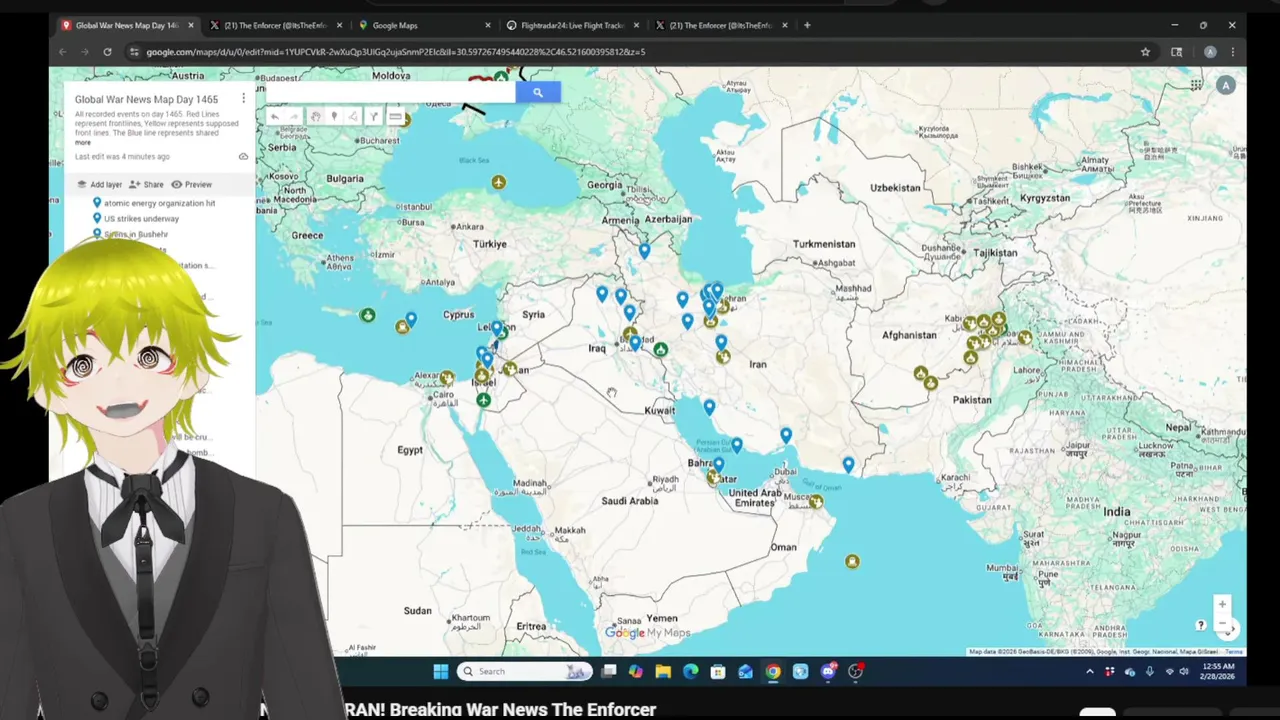Click the blue pin near Kuwait
This screenshot has height=720, width=1280.
(x=709, y=407)
